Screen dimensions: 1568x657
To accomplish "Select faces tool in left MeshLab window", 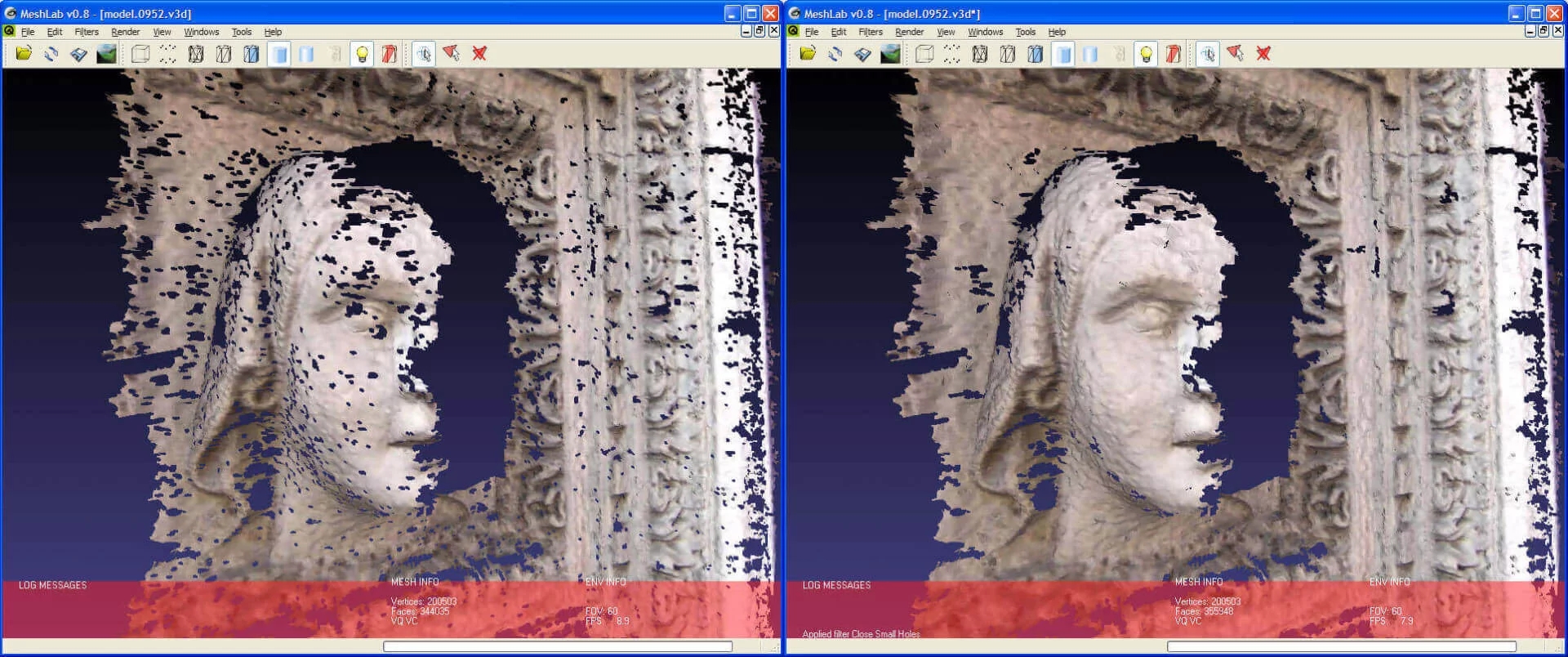I will [x=452, y=54].
